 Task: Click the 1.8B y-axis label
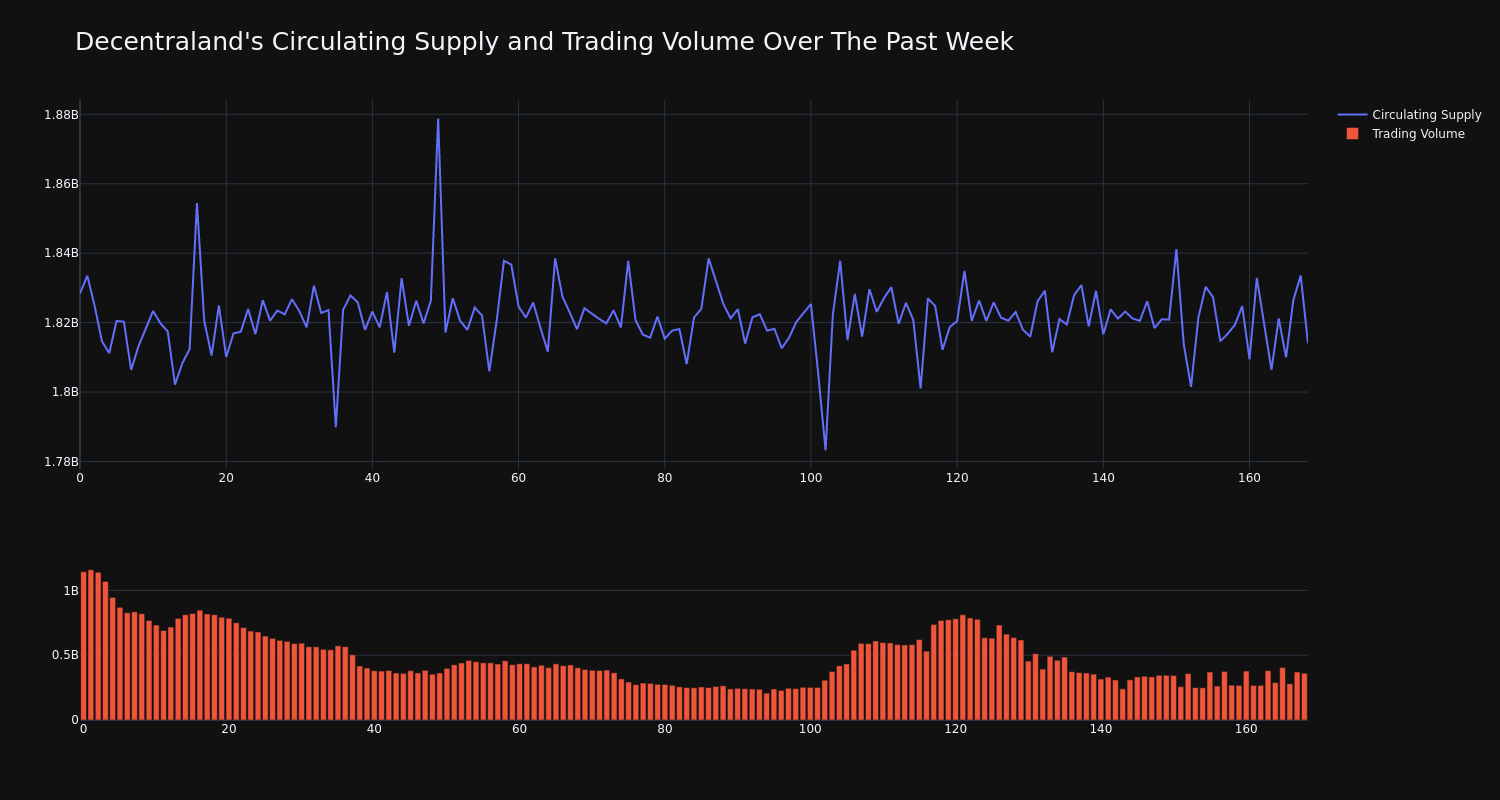pyautogui.click(x=65, y=392)
